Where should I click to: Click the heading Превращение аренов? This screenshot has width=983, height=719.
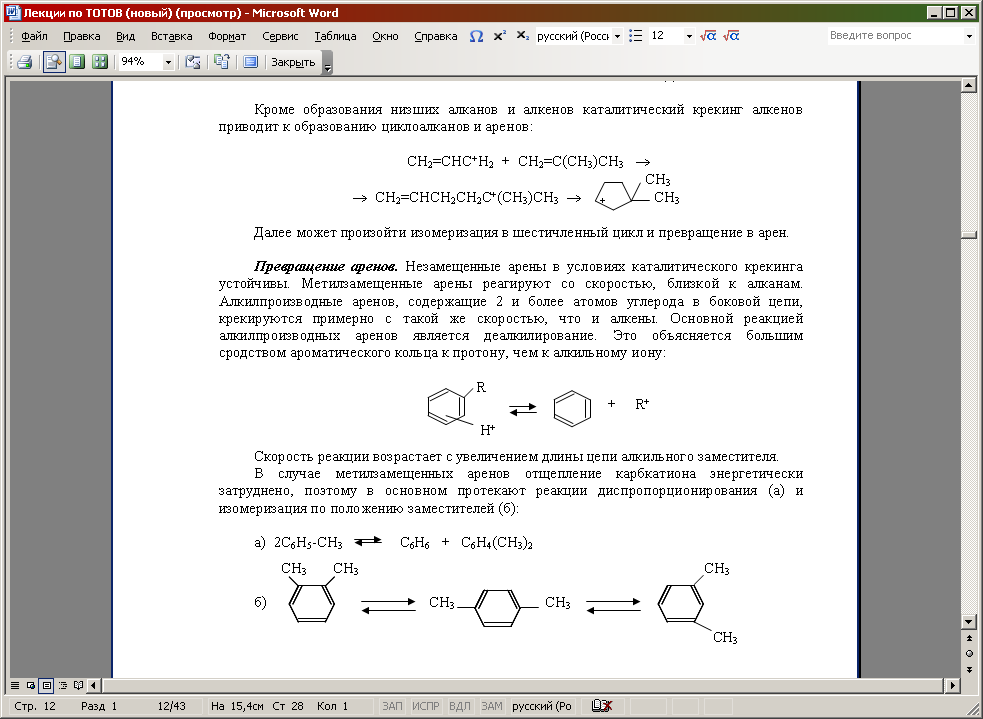325,266
